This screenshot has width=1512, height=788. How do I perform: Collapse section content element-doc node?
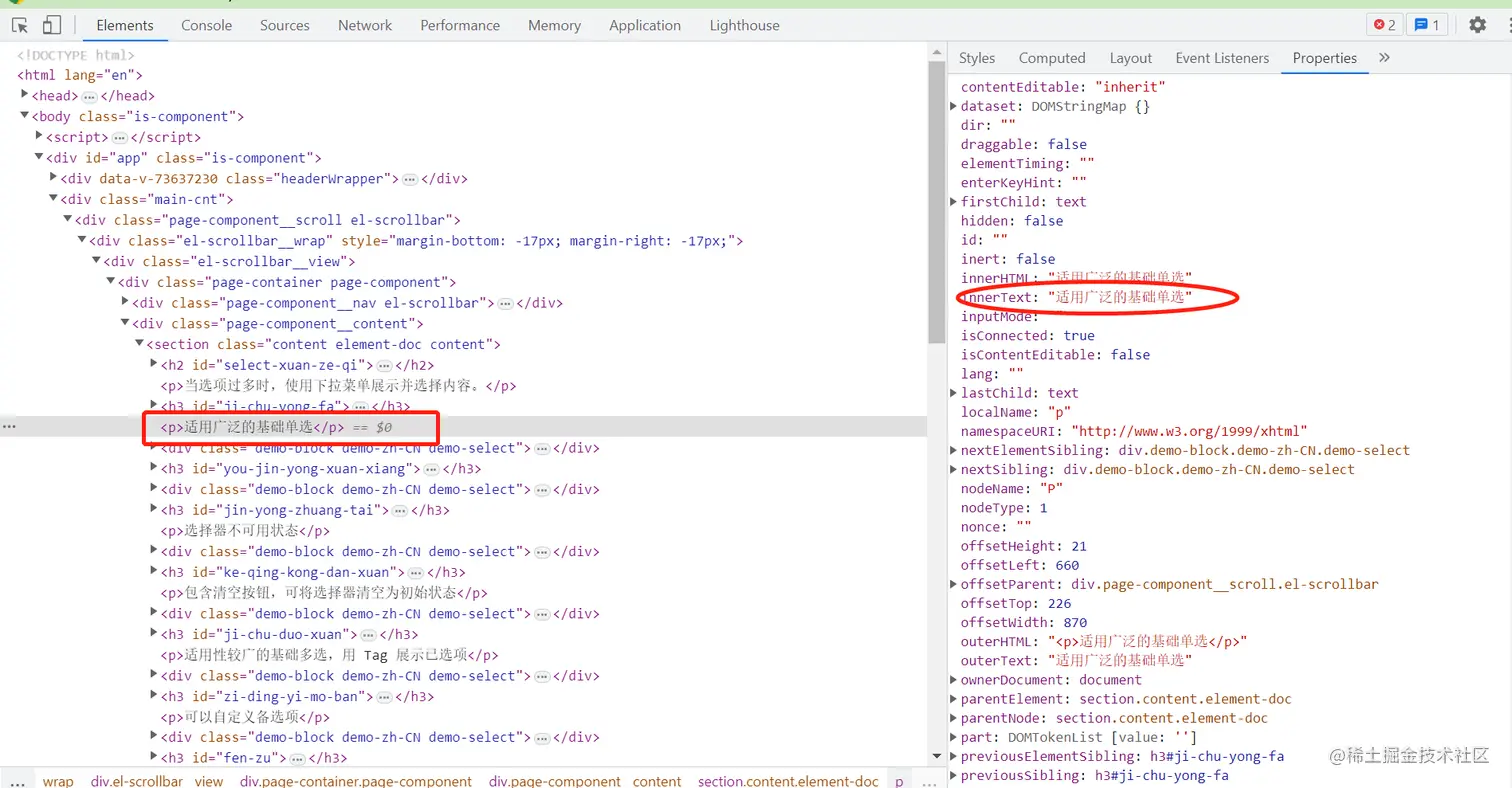[139, 344]
